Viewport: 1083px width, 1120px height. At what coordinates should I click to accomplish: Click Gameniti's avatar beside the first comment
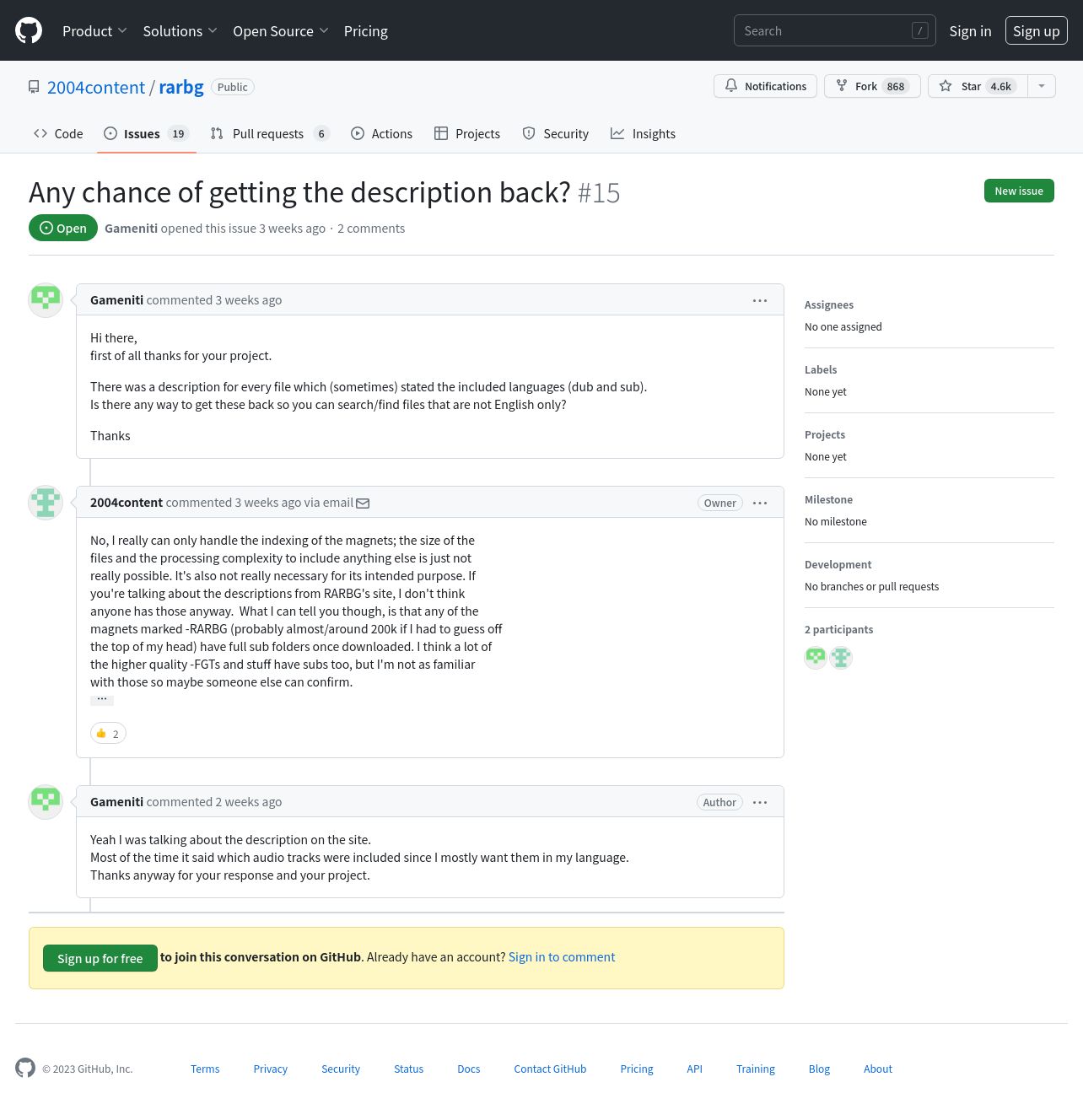click(46, 300)
